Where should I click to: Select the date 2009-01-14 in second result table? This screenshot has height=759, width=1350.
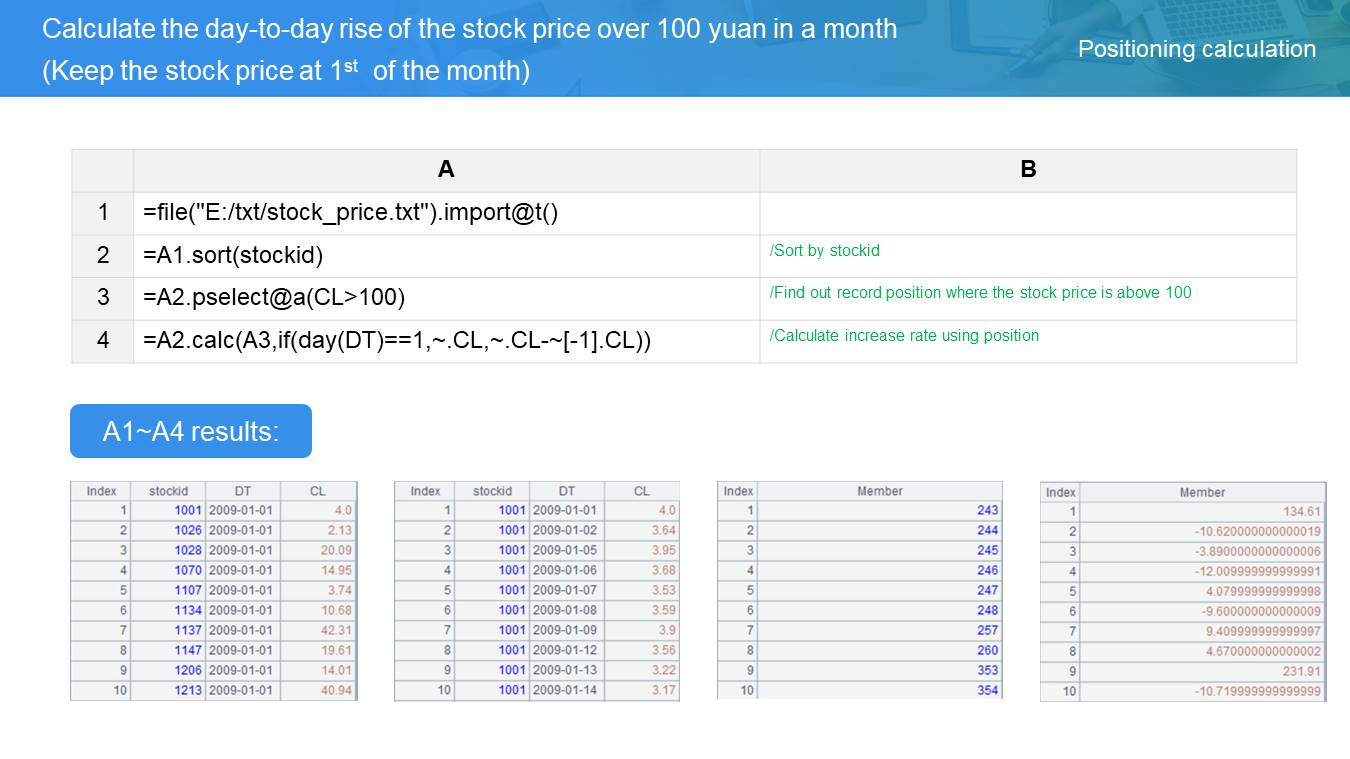point(566,690)
